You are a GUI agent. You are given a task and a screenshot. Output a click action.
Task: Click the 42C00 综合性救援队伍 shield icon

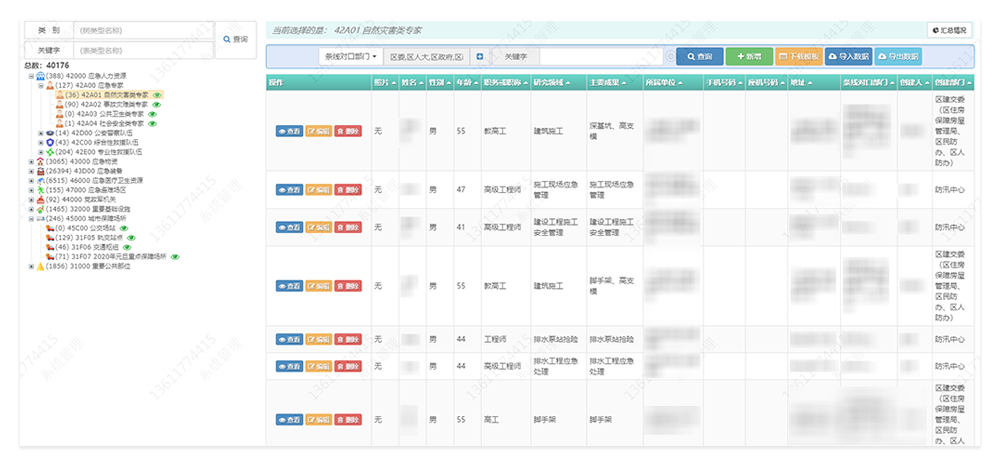pos(50,142)
